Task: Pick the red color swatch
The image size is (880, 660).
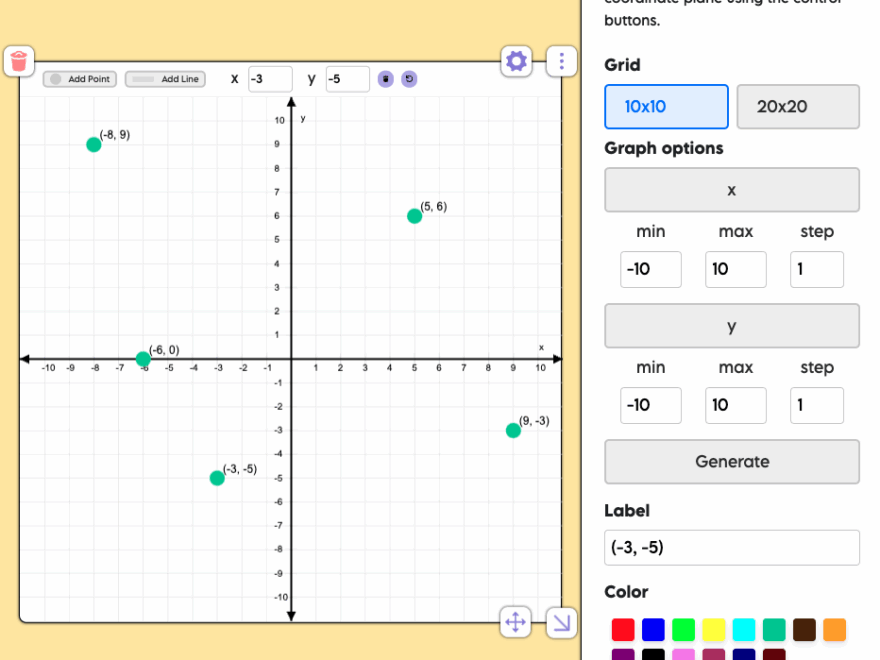Action: point(623,630)
